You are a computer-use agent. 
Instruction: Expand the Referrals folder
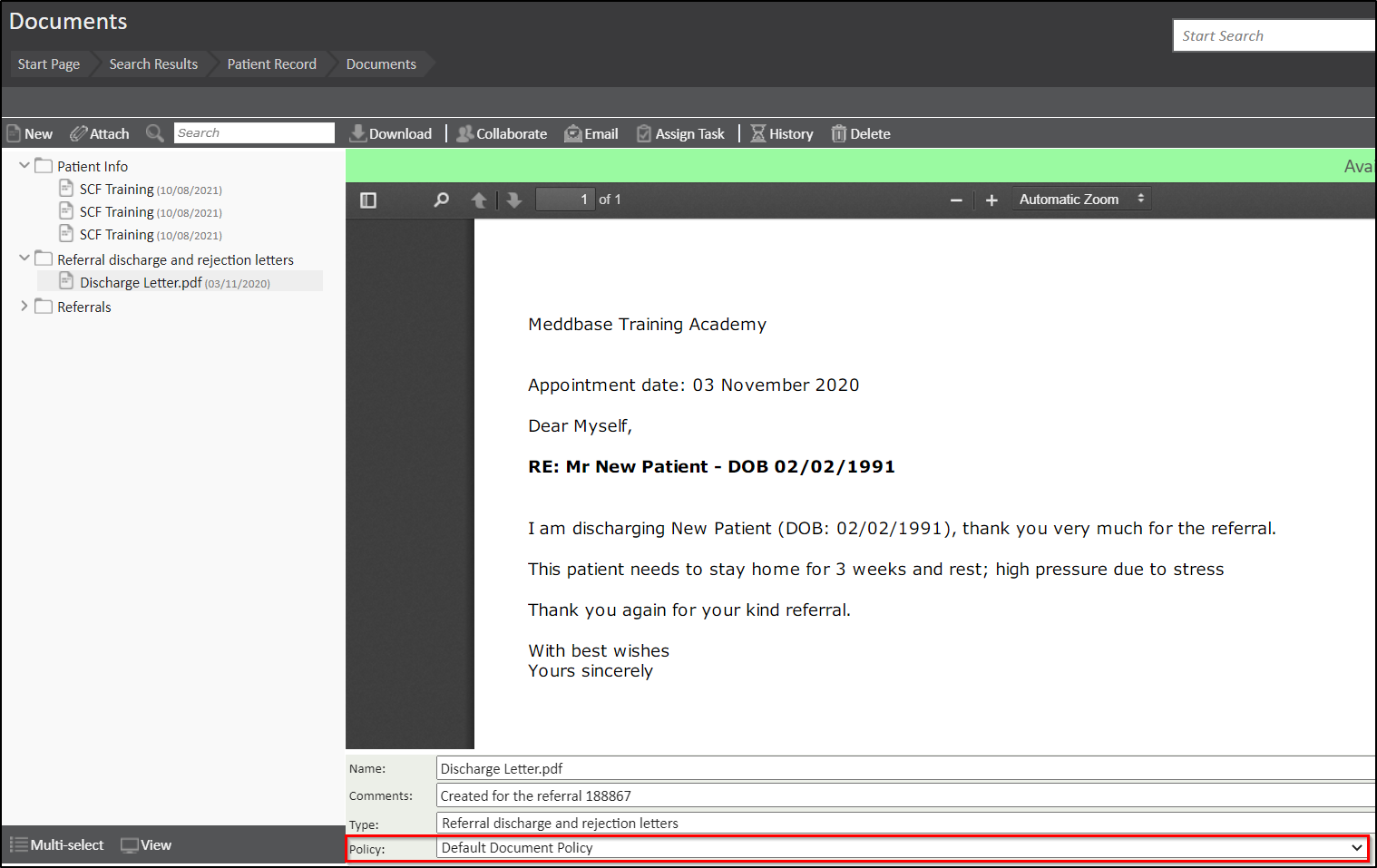click(24, 307)
